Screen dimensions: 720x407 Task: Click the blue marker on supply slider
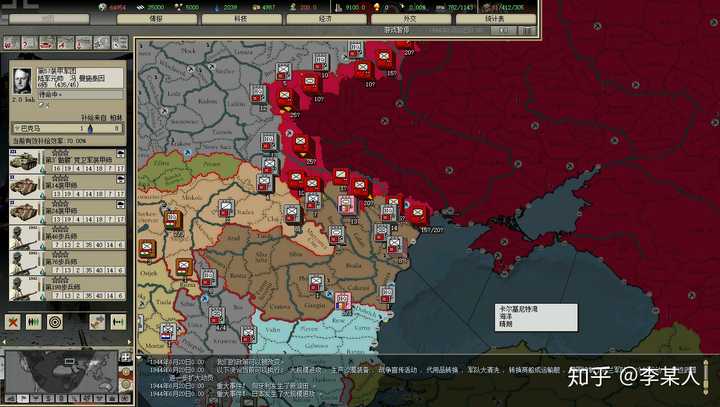[90, 129]
